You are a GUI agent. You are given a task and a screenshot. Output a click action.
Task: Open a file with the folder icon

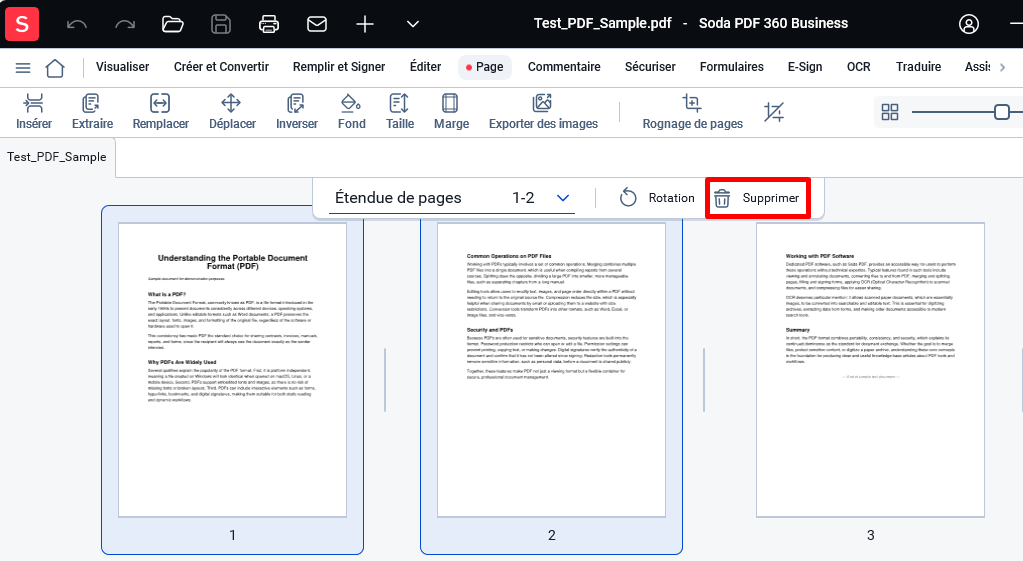coord(172,25)
